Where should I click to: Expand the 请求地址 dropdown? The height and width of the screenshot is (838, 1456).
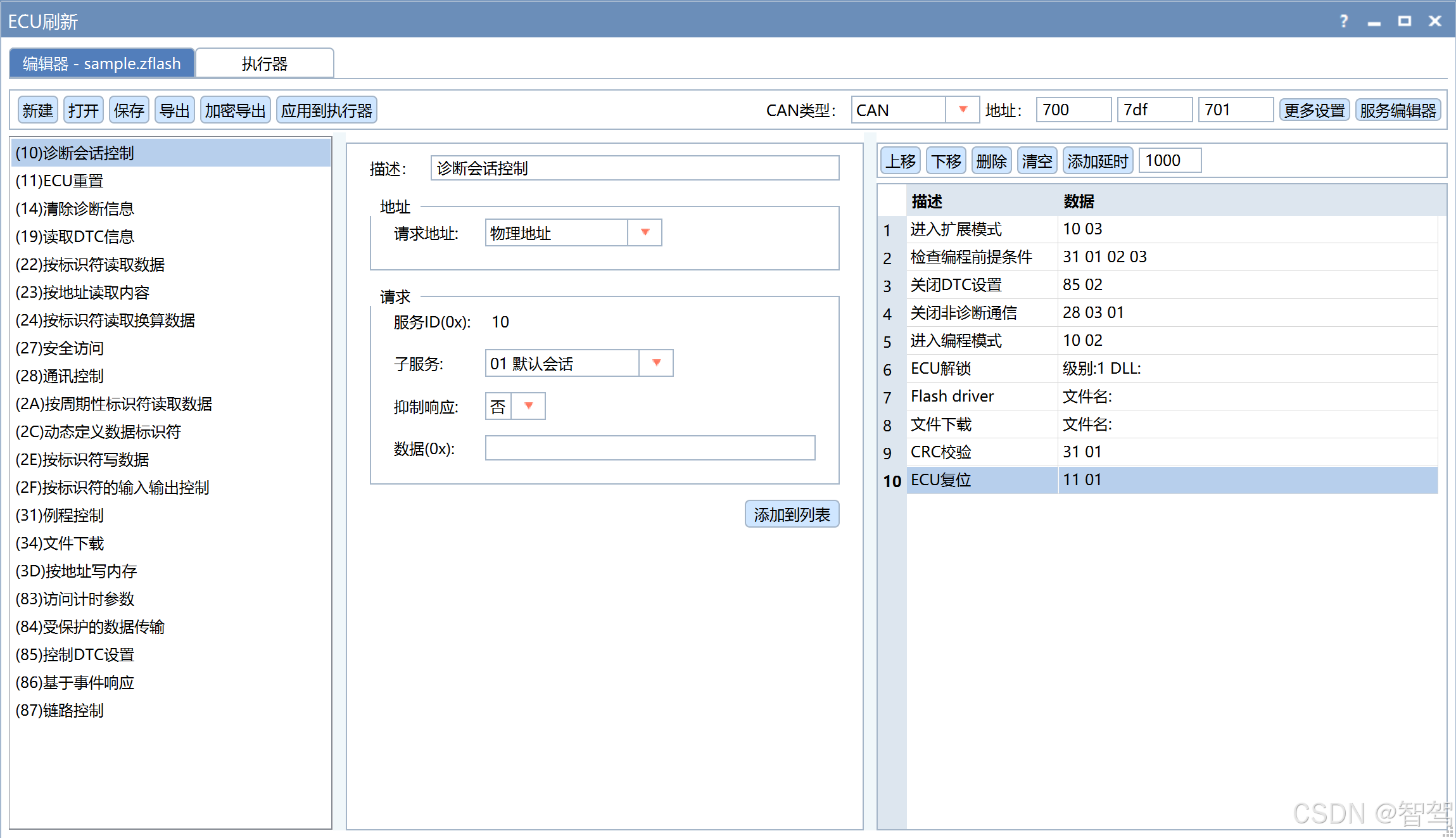tap(645, 232)
